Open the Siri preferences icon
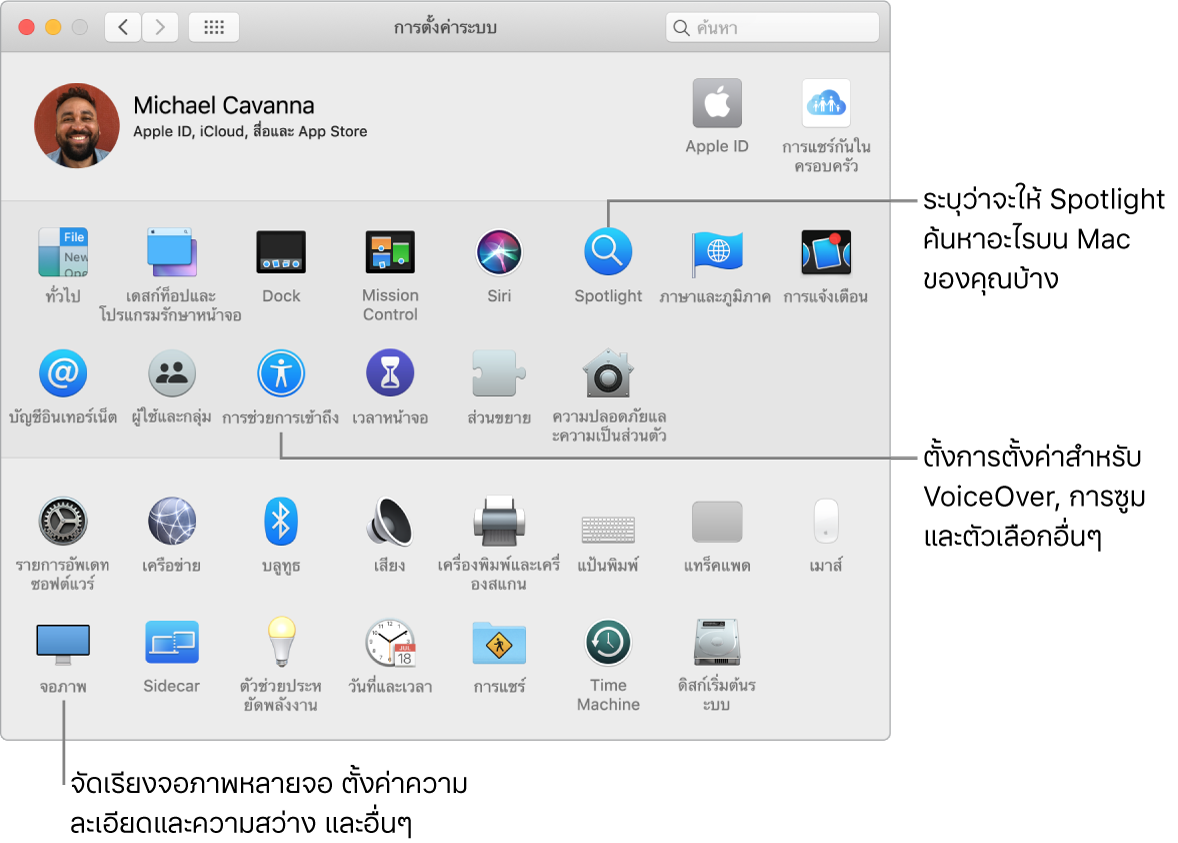Screen dimensions: 1178x843 (x=499, y=252)
